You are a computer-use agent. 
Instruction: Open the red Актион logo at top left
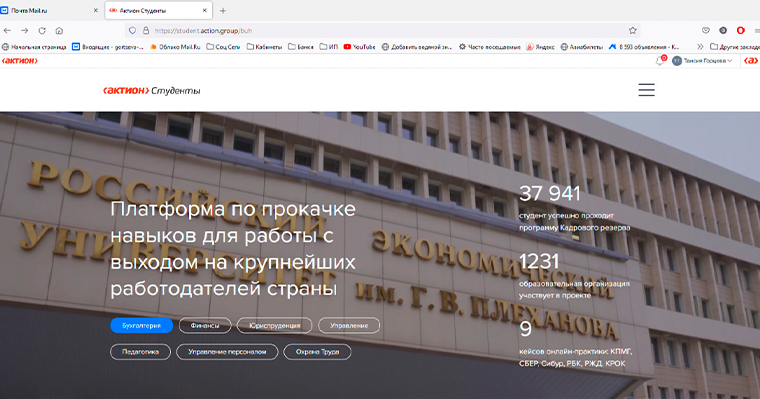tap(19, 61)
